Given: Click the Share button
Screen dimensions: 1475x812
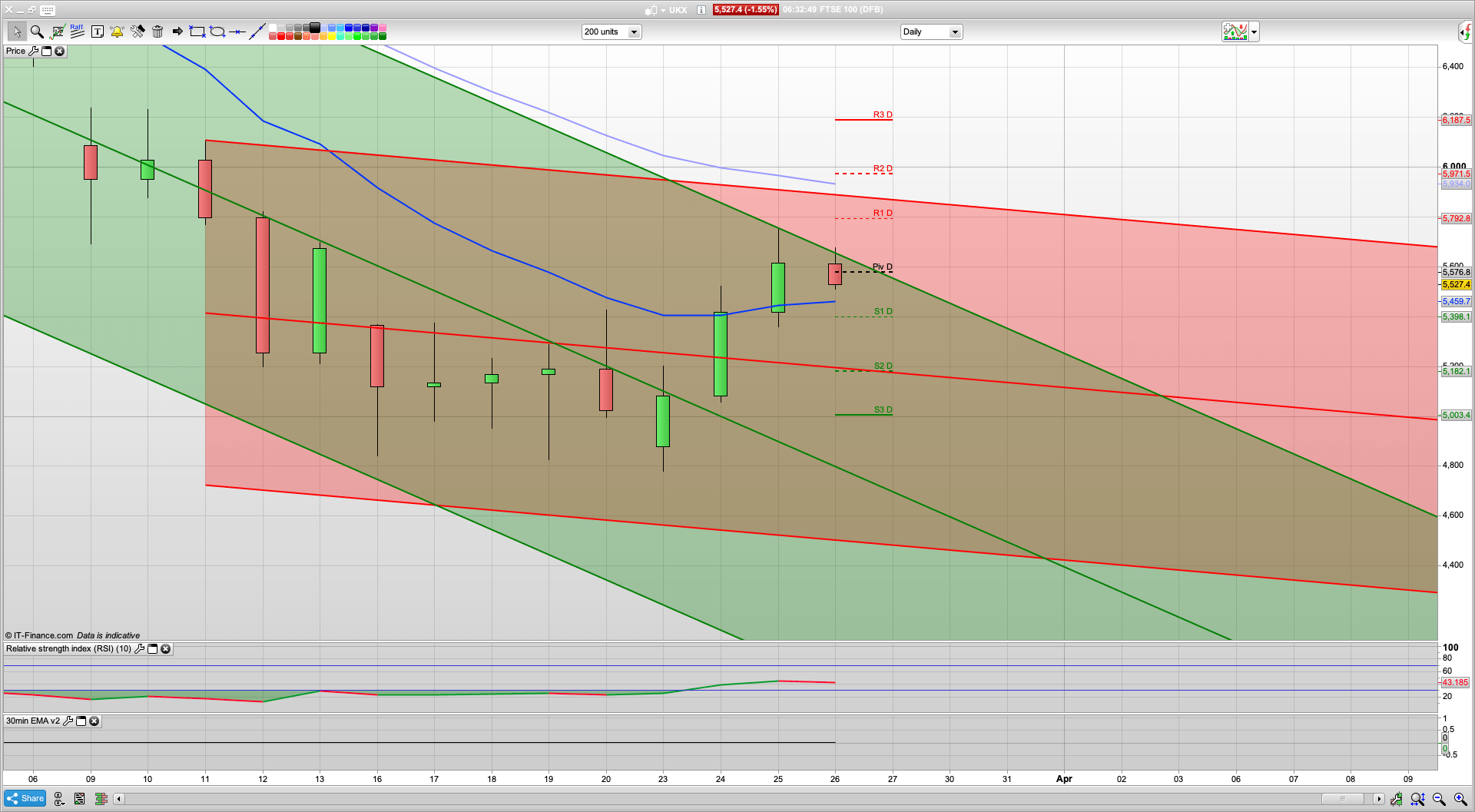Looking at the screenshot, I should [x=25, y=799].
